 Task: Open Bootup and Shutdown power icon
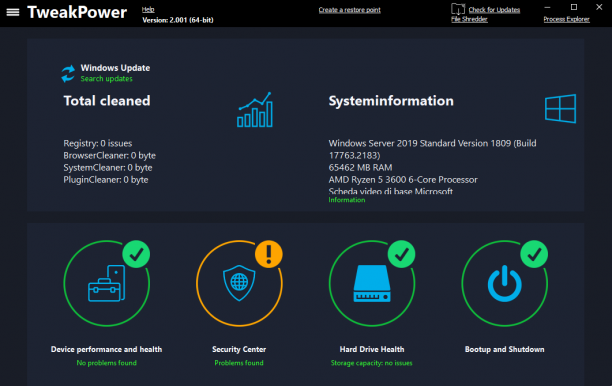pos(505,284)
